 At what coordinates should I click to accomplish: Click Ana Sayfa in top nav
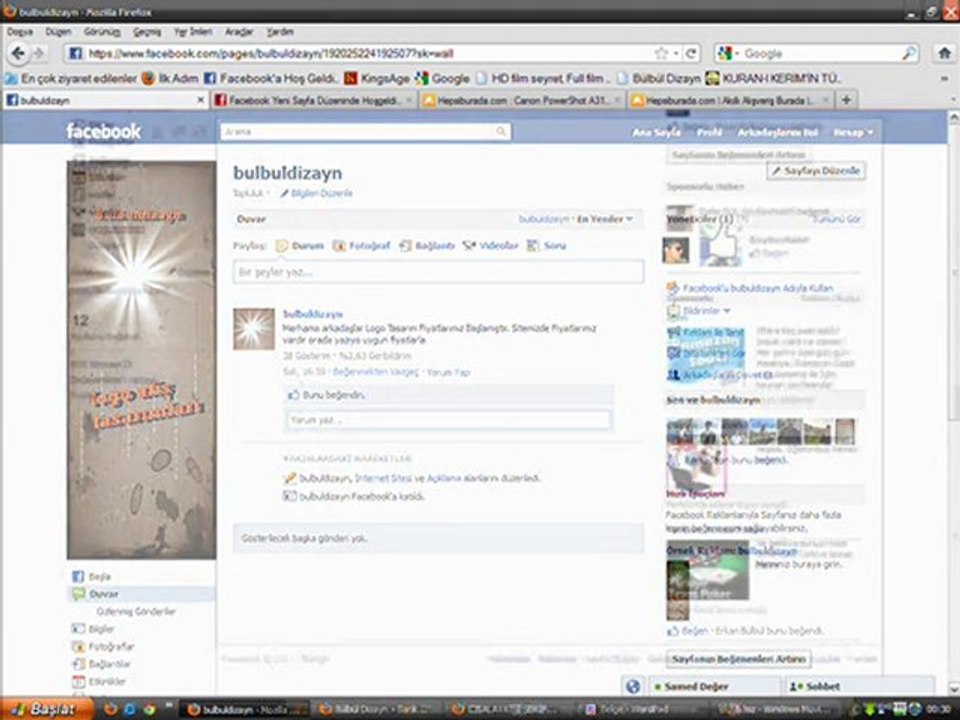click(x=656, y=132)
